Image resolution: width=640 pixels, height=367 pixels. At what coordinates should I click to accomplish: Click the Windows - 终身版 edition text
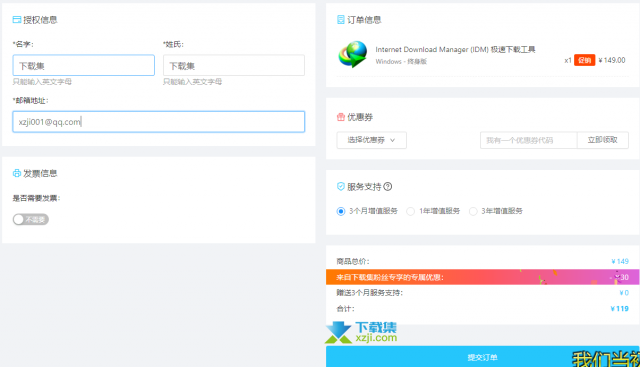pos(401,62)
